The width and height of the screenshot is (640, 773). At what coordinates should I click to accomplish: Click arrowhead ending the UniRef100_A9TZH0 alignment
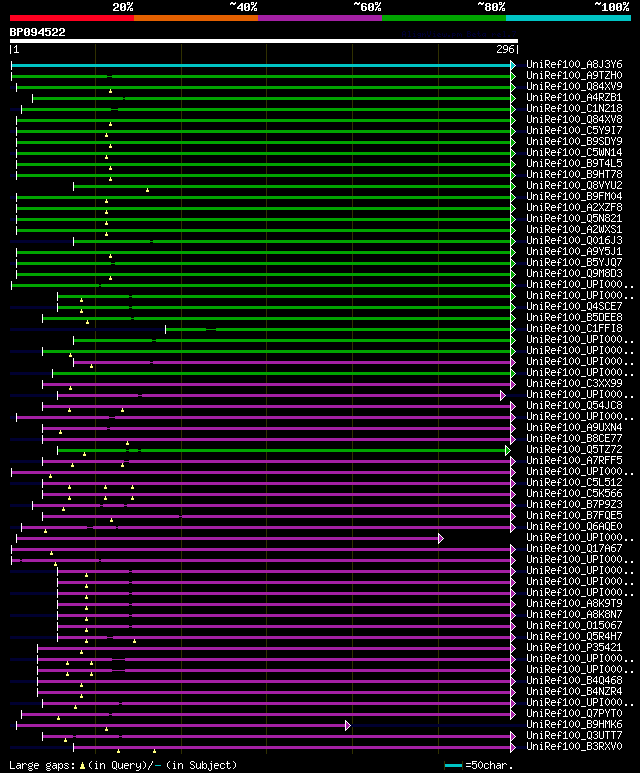pos(513,76)
